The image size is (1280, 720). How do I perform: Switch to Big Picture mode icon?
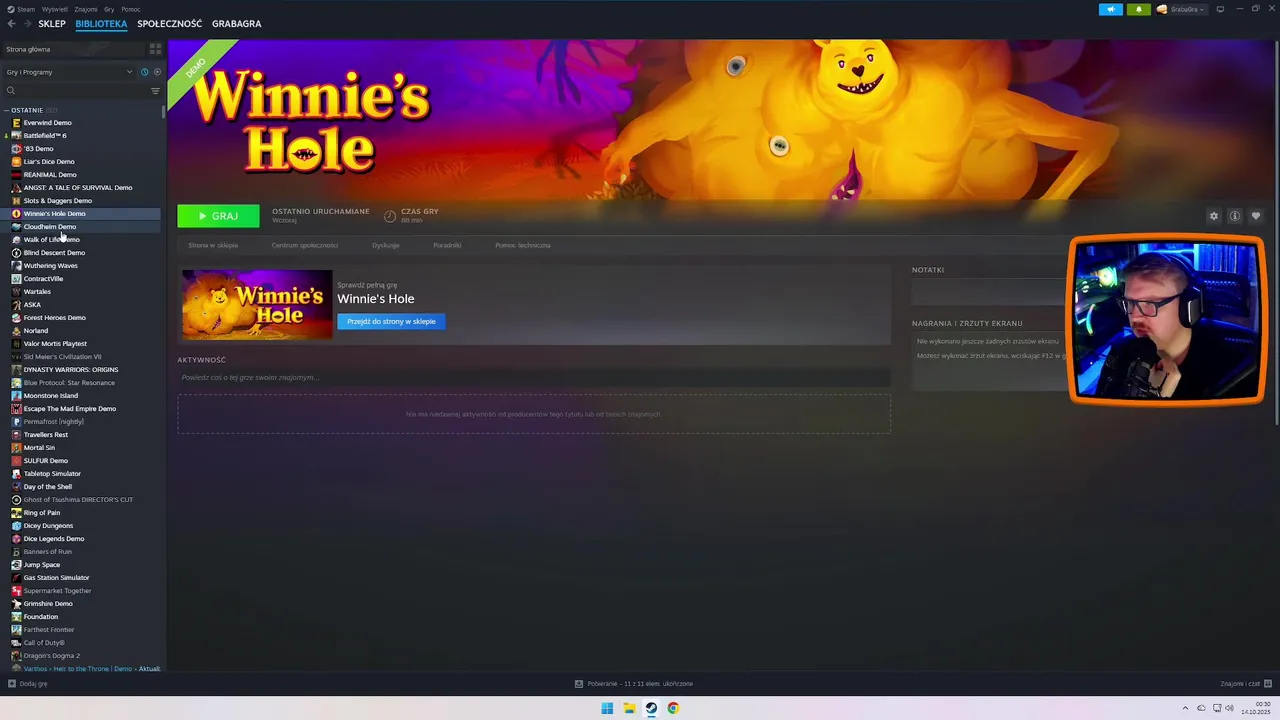pyautogui.click(x=1220, y=9)
